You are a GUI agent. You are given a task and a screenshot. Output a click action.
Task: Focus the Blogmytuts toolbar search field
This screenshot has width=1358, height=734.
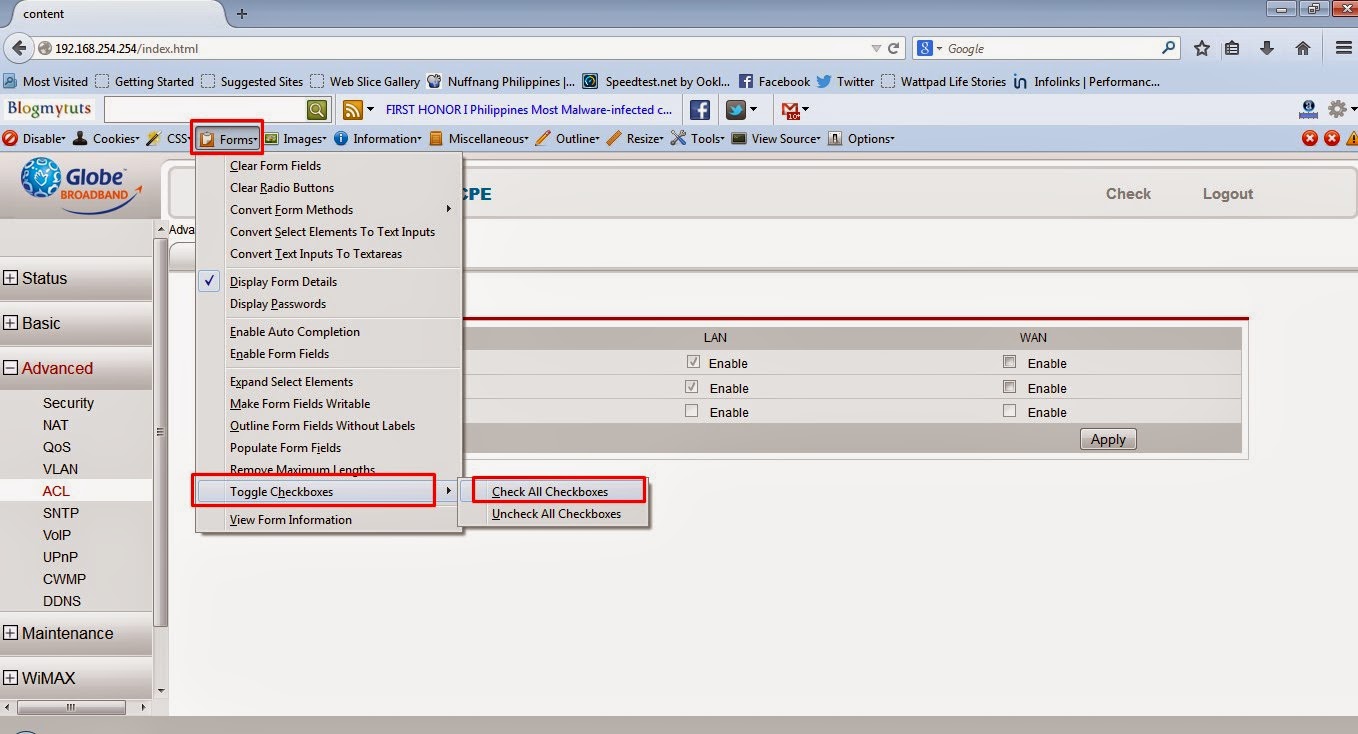coord(204,109)
